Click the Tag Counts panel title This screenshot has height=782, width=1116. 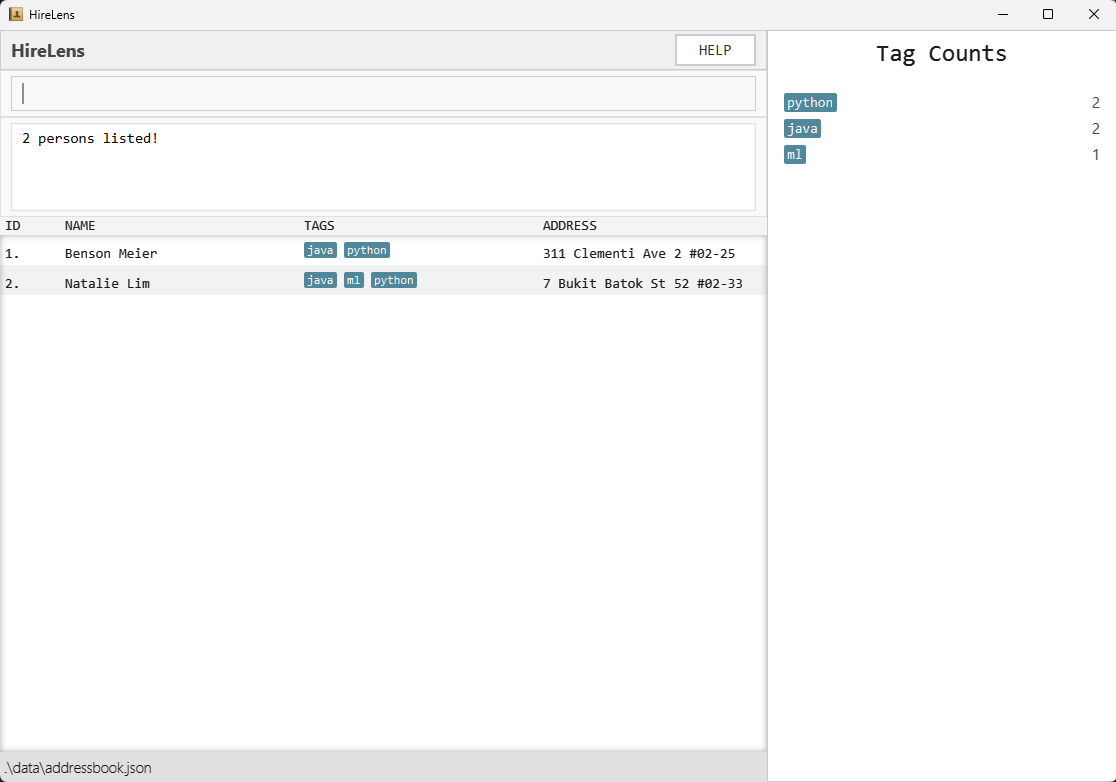coord(940,53)
